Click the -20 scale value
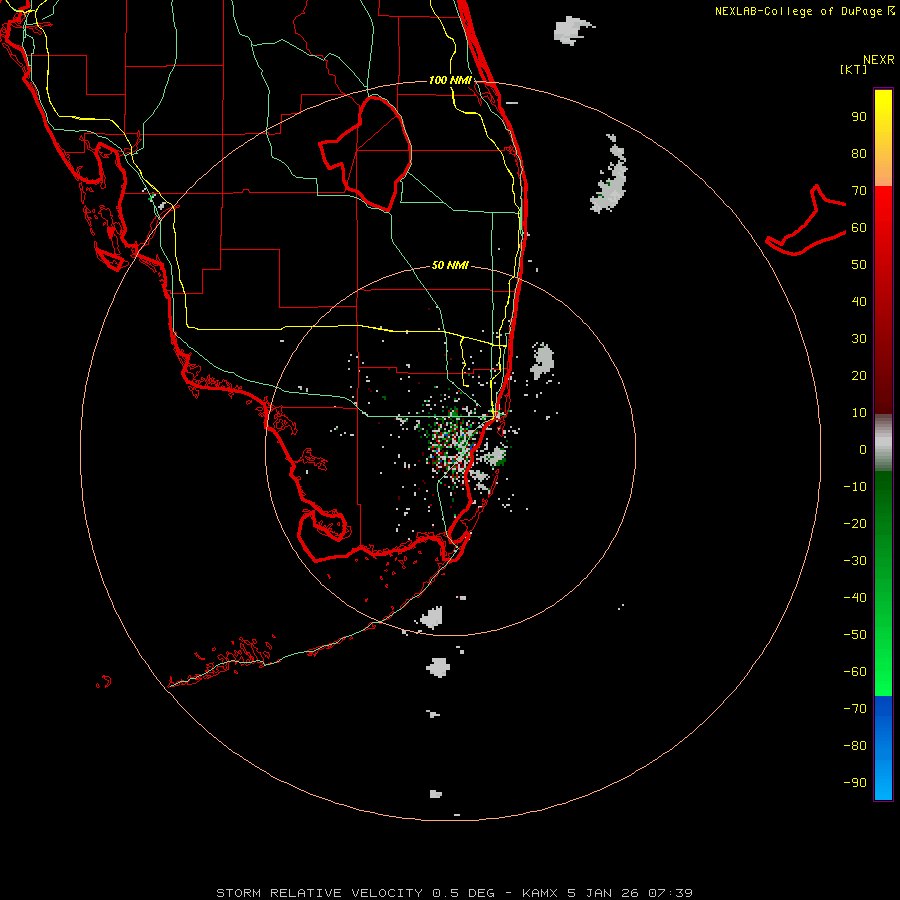This screenshot has width=900, height=900. click(855, 524)
